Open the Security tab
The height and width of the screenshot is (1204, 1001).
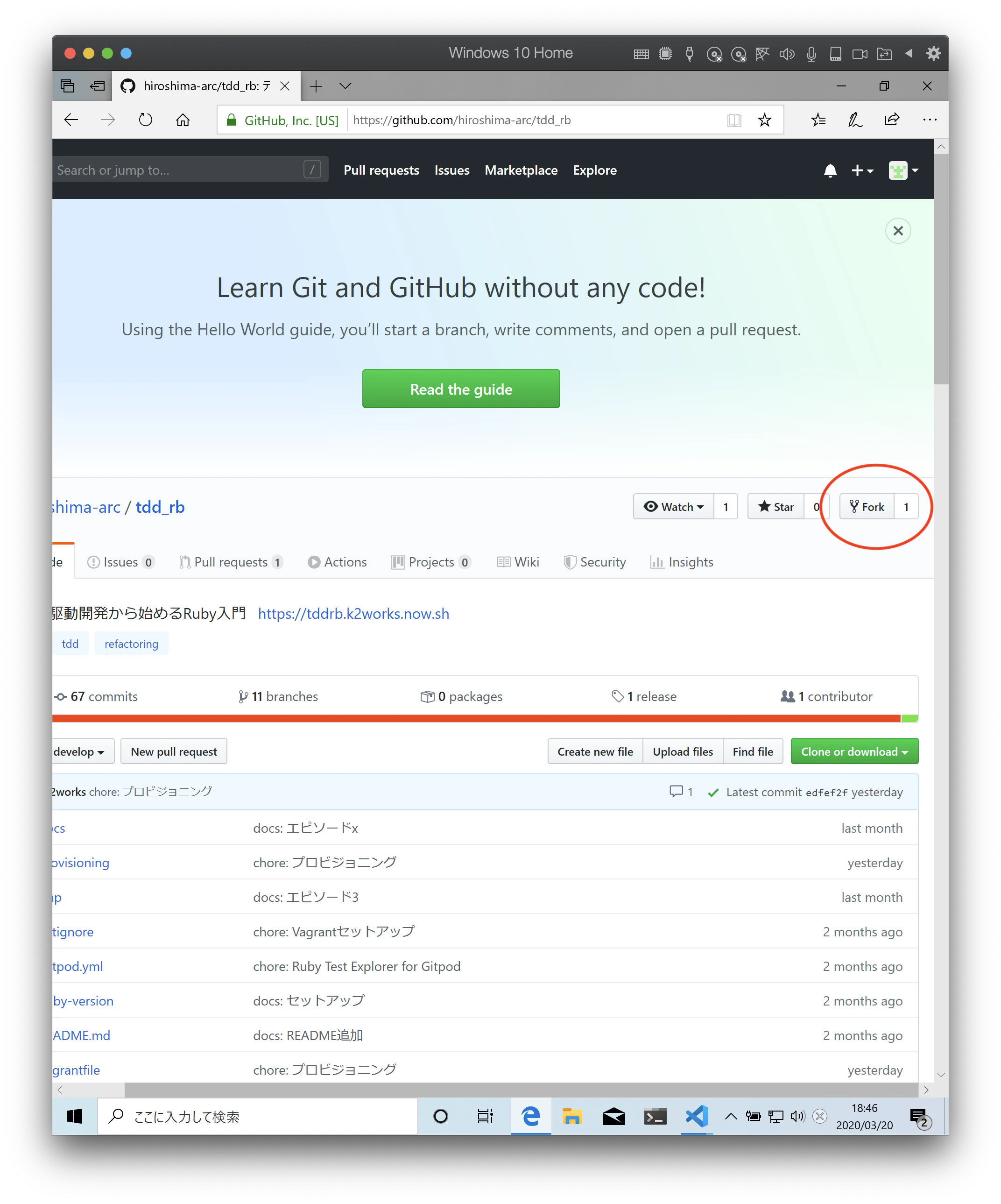(x=594, y=562)
